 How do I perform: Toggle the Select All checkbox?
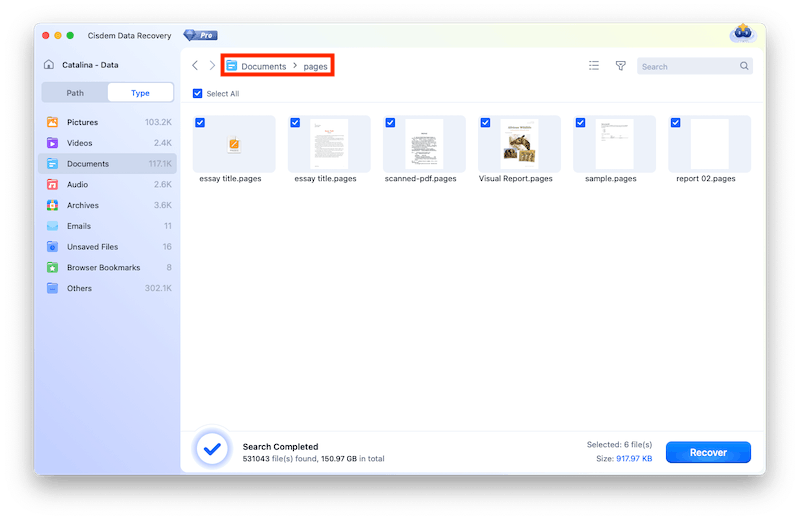[x=197, y=93]
